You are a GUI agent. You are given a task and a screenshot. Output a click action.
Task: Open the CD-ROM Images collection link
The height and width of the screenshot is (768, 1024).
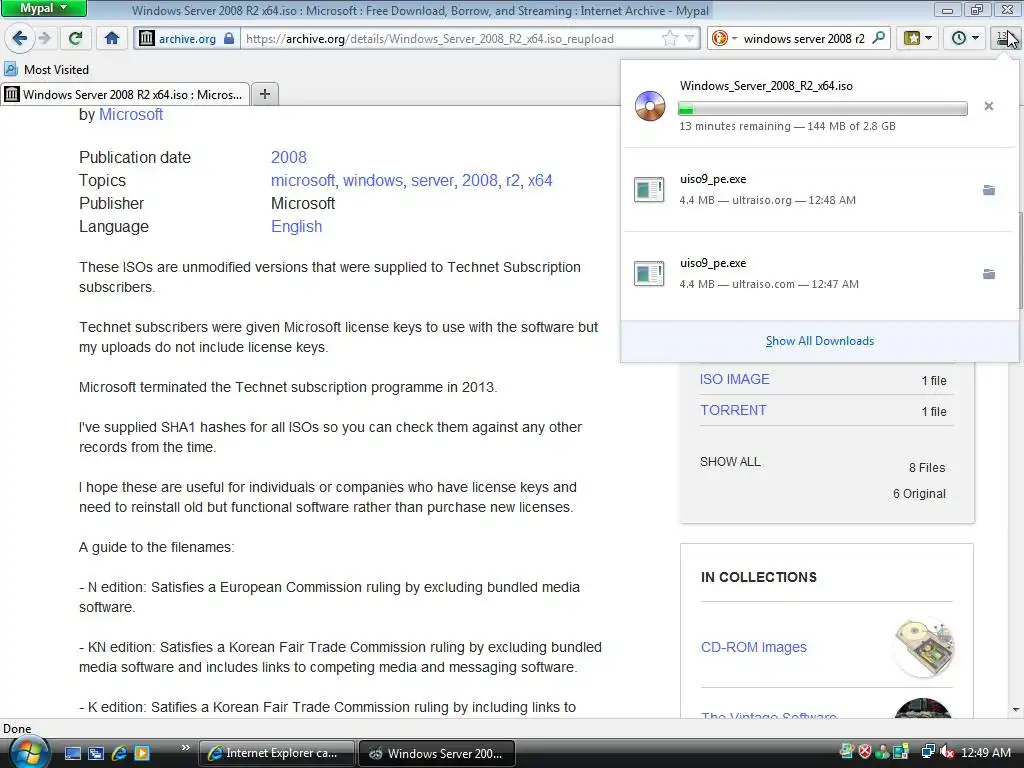point(754,647)
